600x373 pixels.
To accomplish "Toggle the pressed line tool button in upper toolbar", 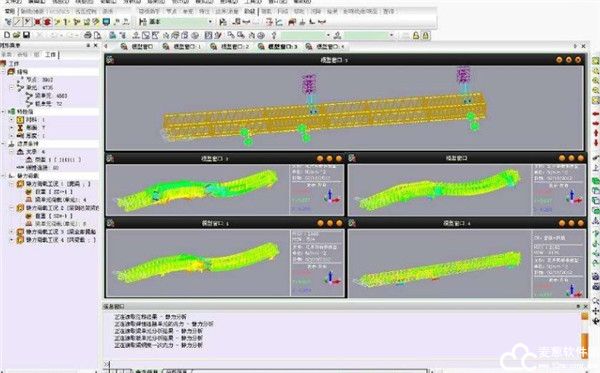I will (x=18, y=22).
